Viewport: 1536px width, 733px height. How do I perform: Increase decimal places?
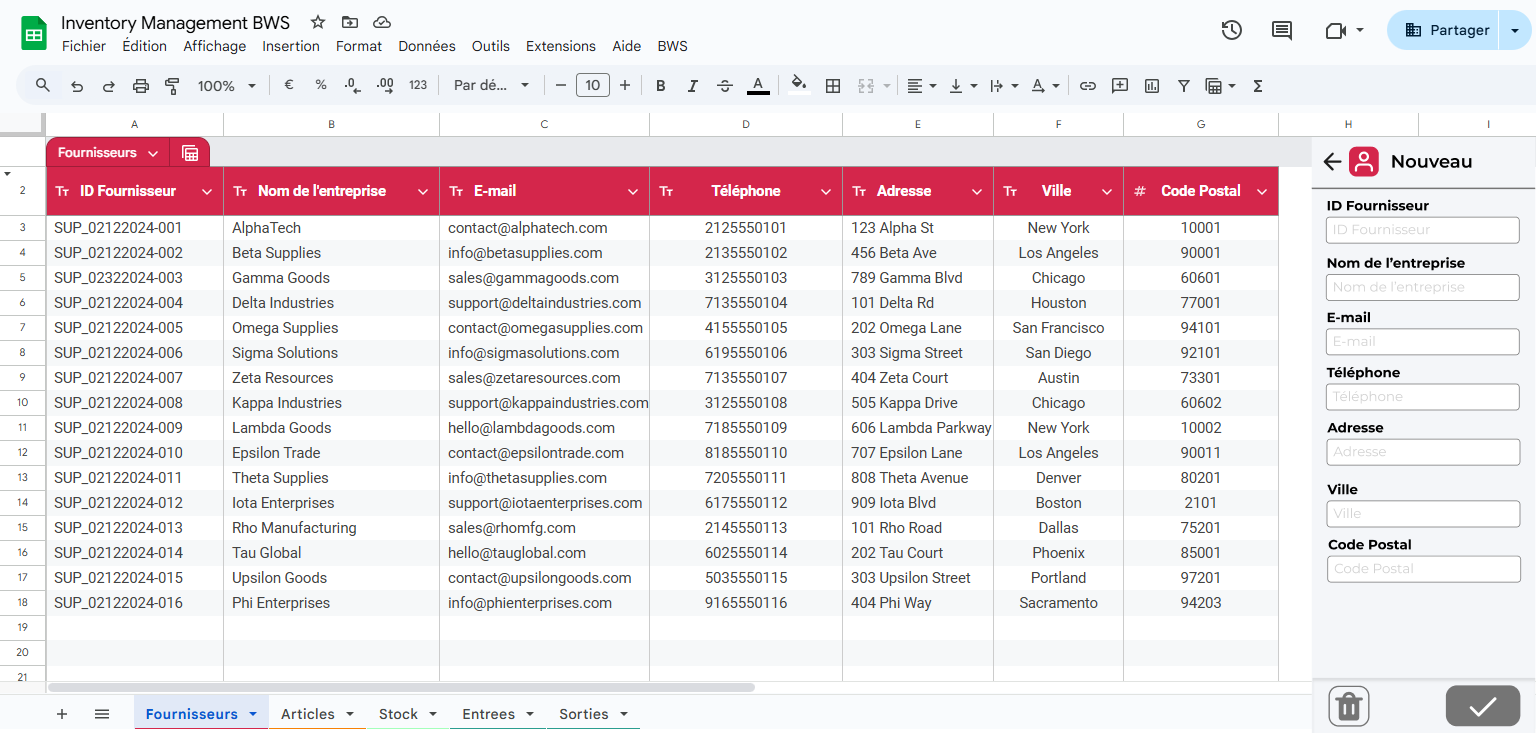[x=385, y=86]
